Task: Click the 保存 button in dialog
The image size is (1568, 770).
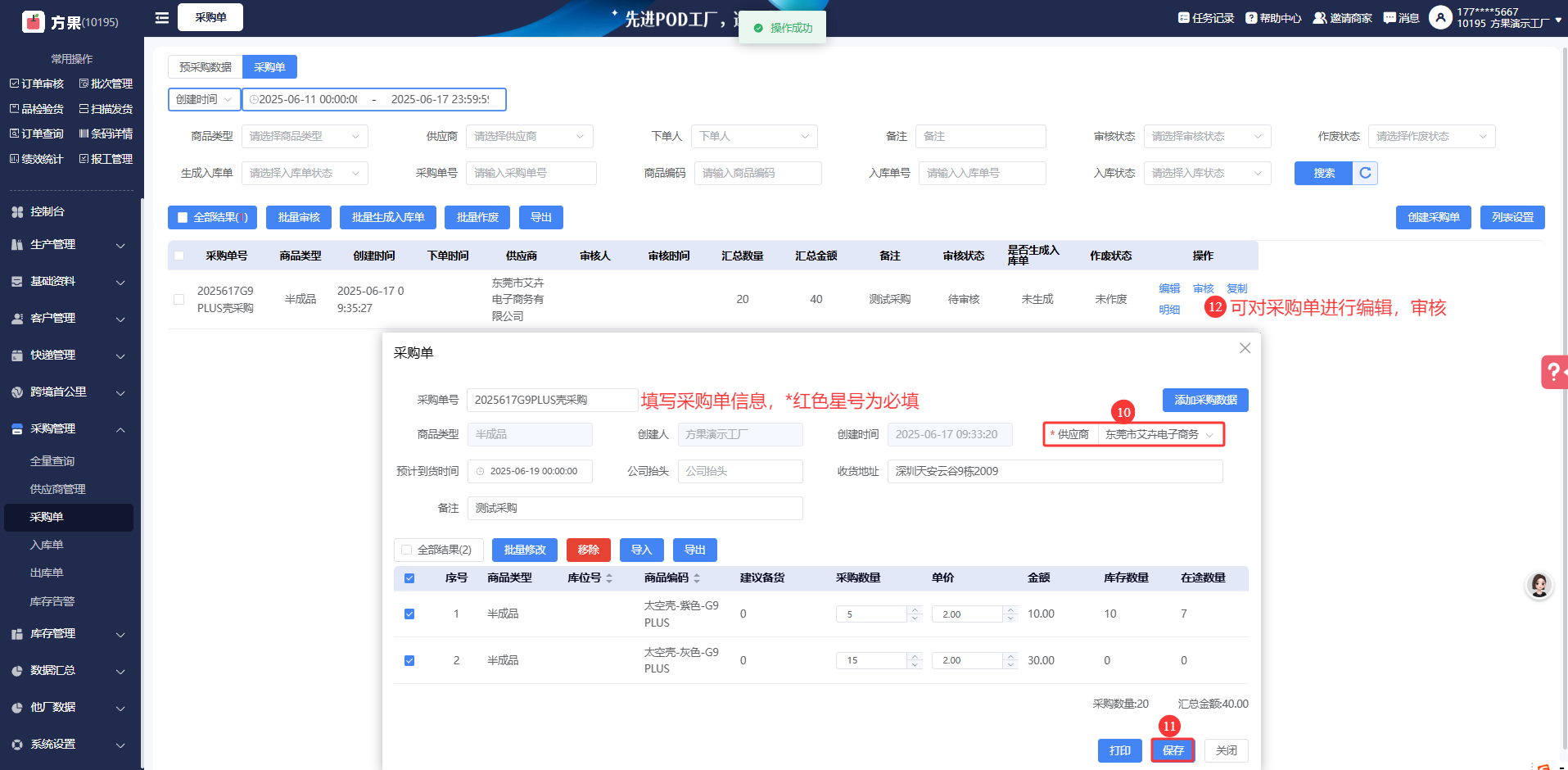Action: [1173, 750]
